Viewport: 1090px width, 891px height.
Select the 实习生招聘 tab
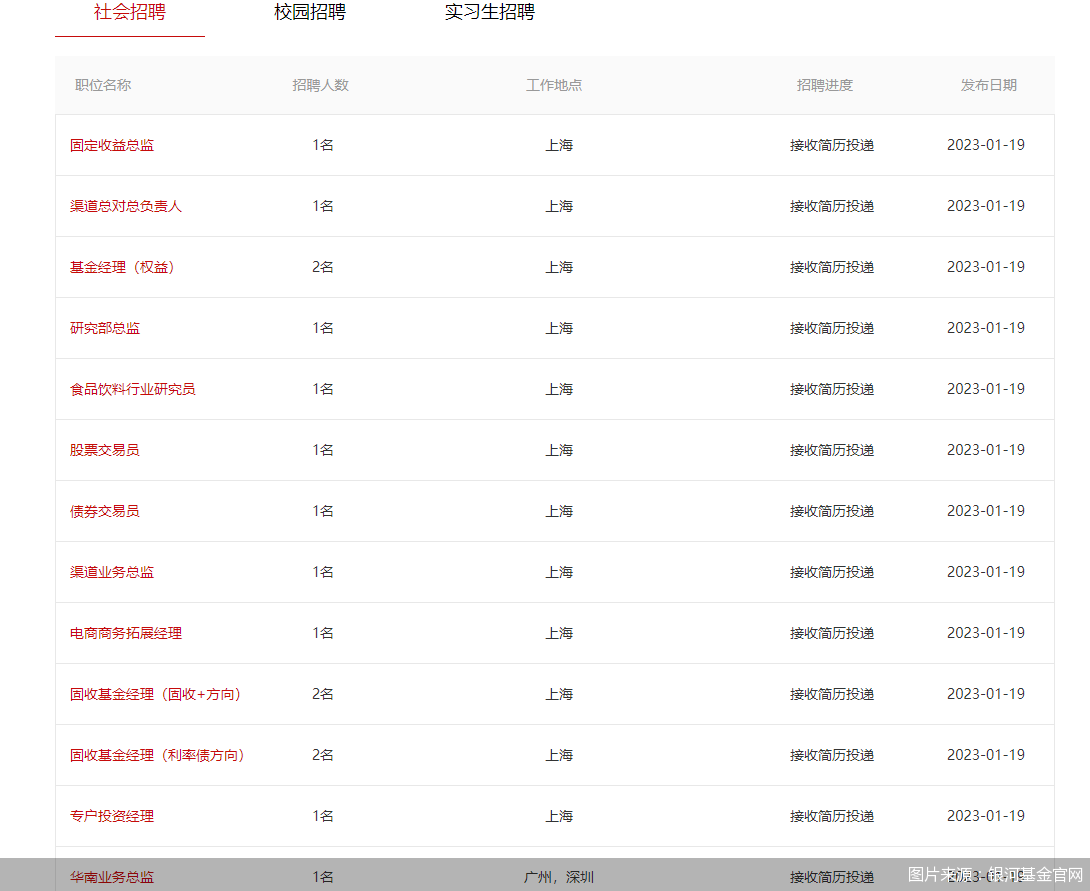pos(490,13)
